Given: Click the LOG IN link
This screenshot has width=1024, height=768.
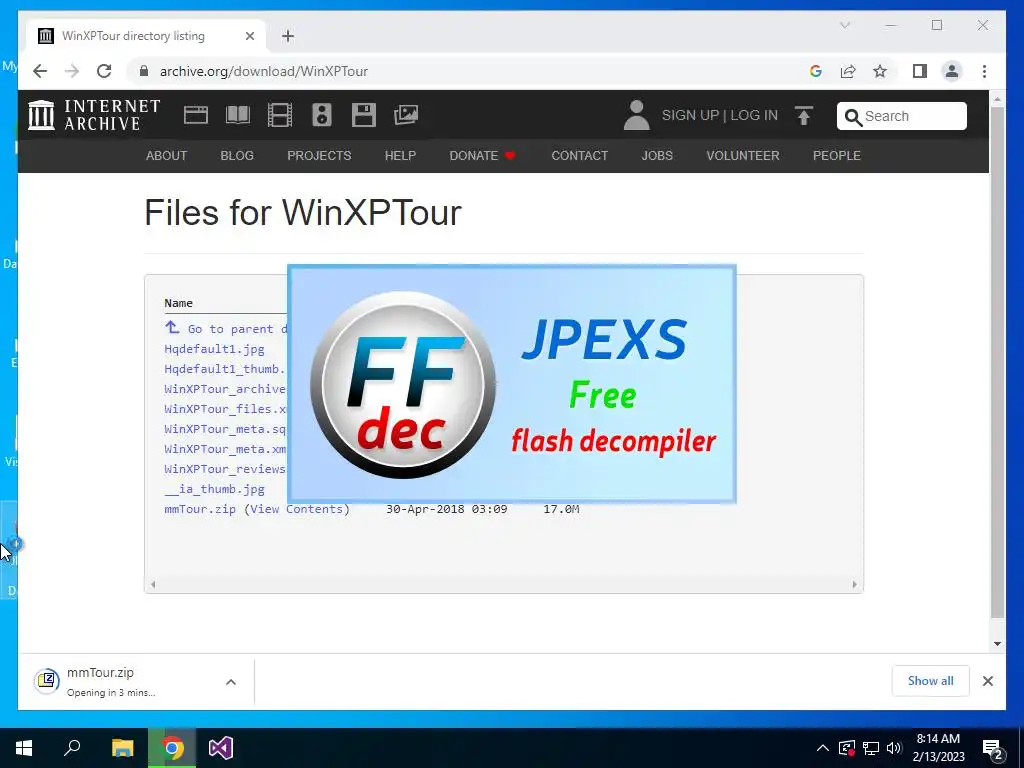Looking at the screenshot, I should click(754, 115).
